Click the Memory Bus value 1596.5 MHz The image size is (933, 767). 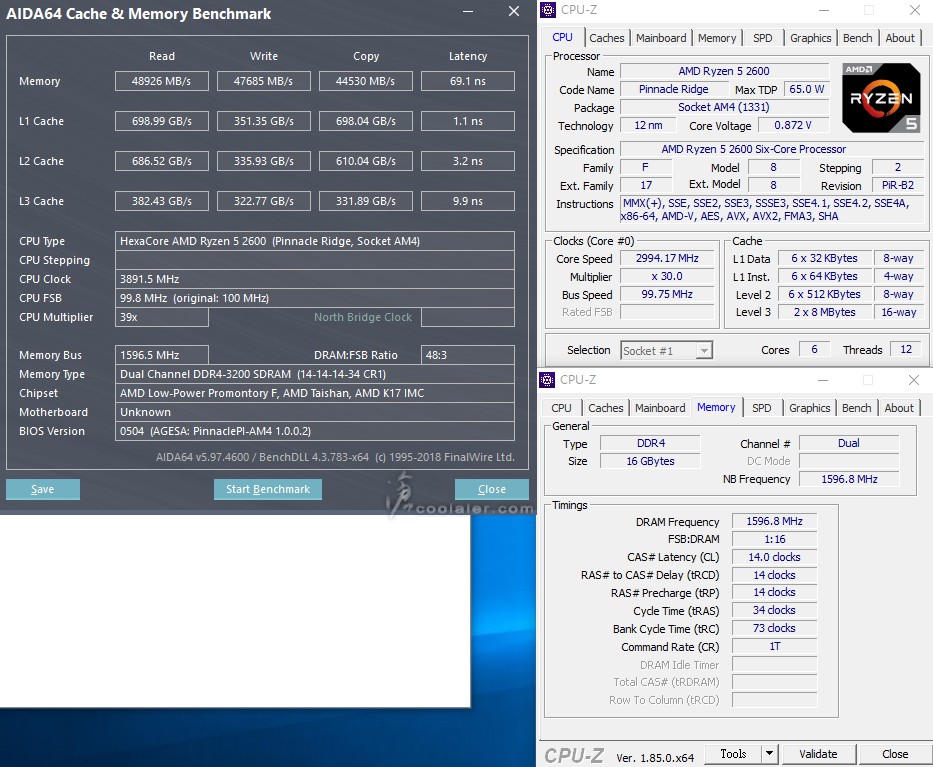[x=162, y=355]
